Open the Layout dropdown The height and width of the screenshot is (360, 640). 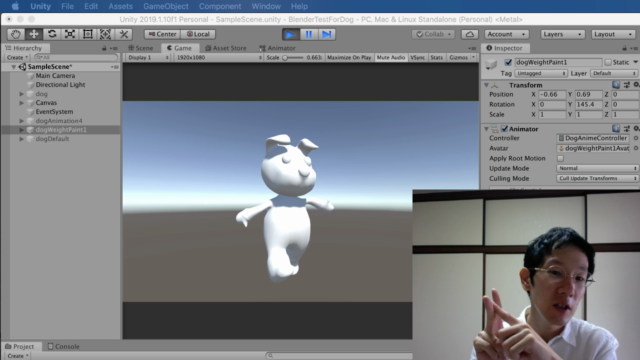point(613,34)
